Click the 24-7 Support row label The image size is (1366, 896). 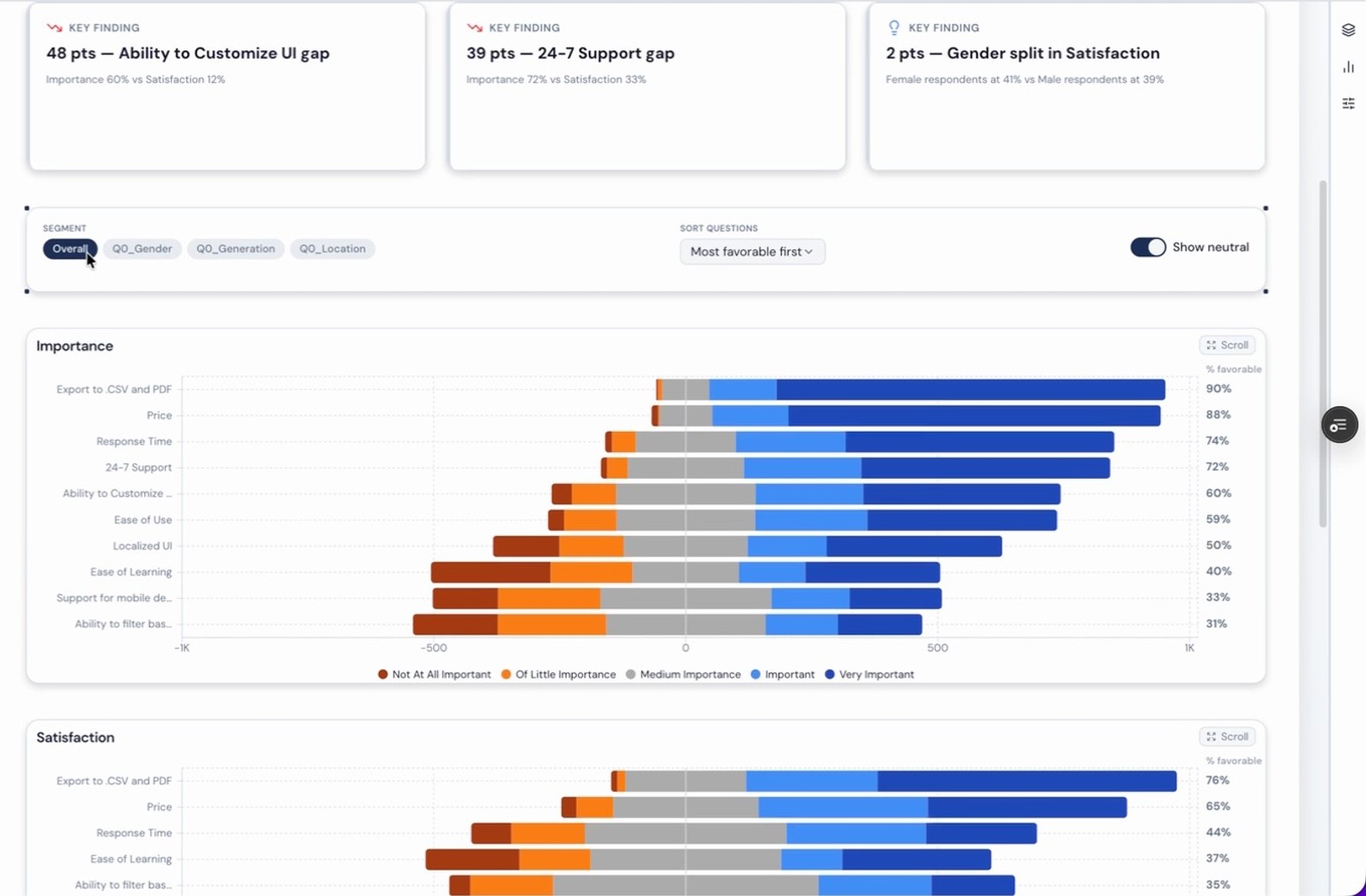[138, 468]
